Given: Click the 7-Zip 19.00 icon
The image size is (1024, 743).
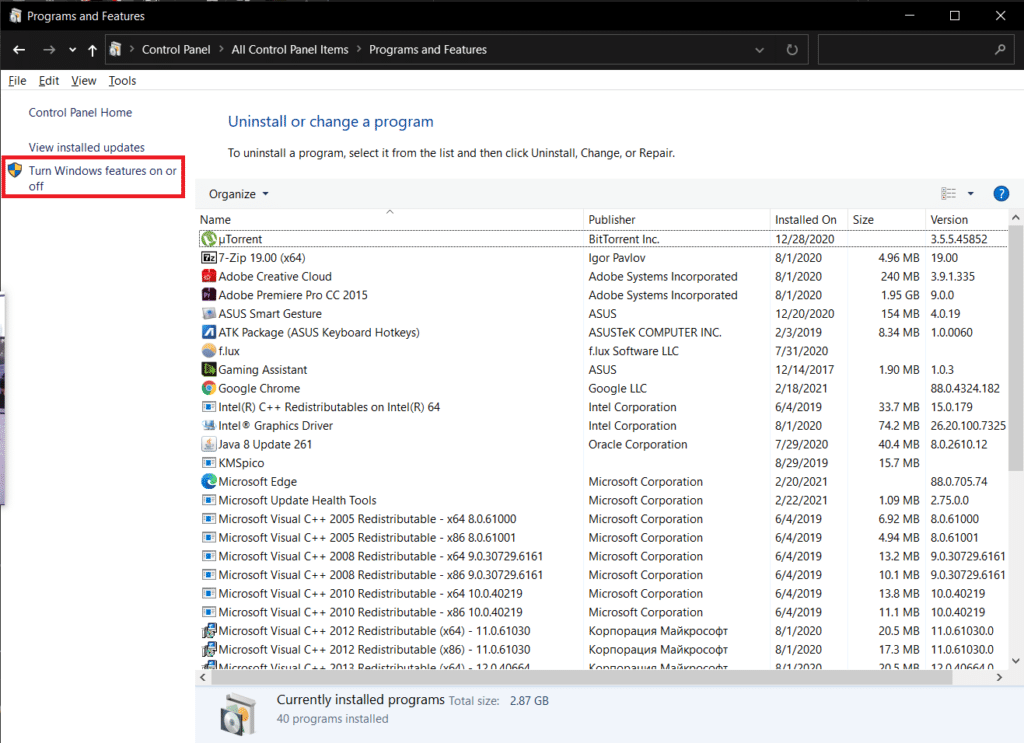Looking at the screenshot, I should [x=208, y=258].
